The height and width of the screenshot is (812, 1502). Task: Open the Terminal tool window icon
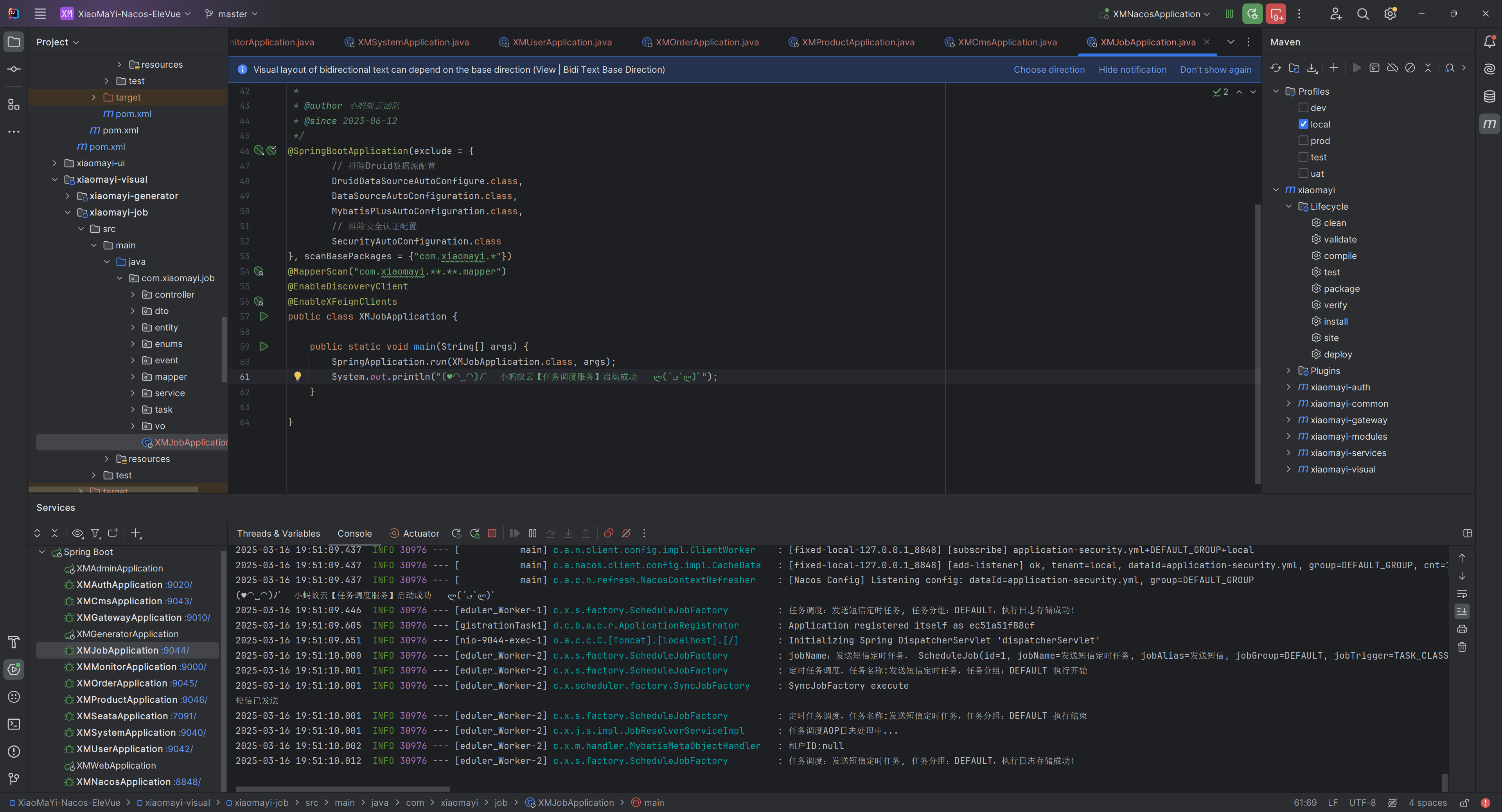tap(14, 724)
